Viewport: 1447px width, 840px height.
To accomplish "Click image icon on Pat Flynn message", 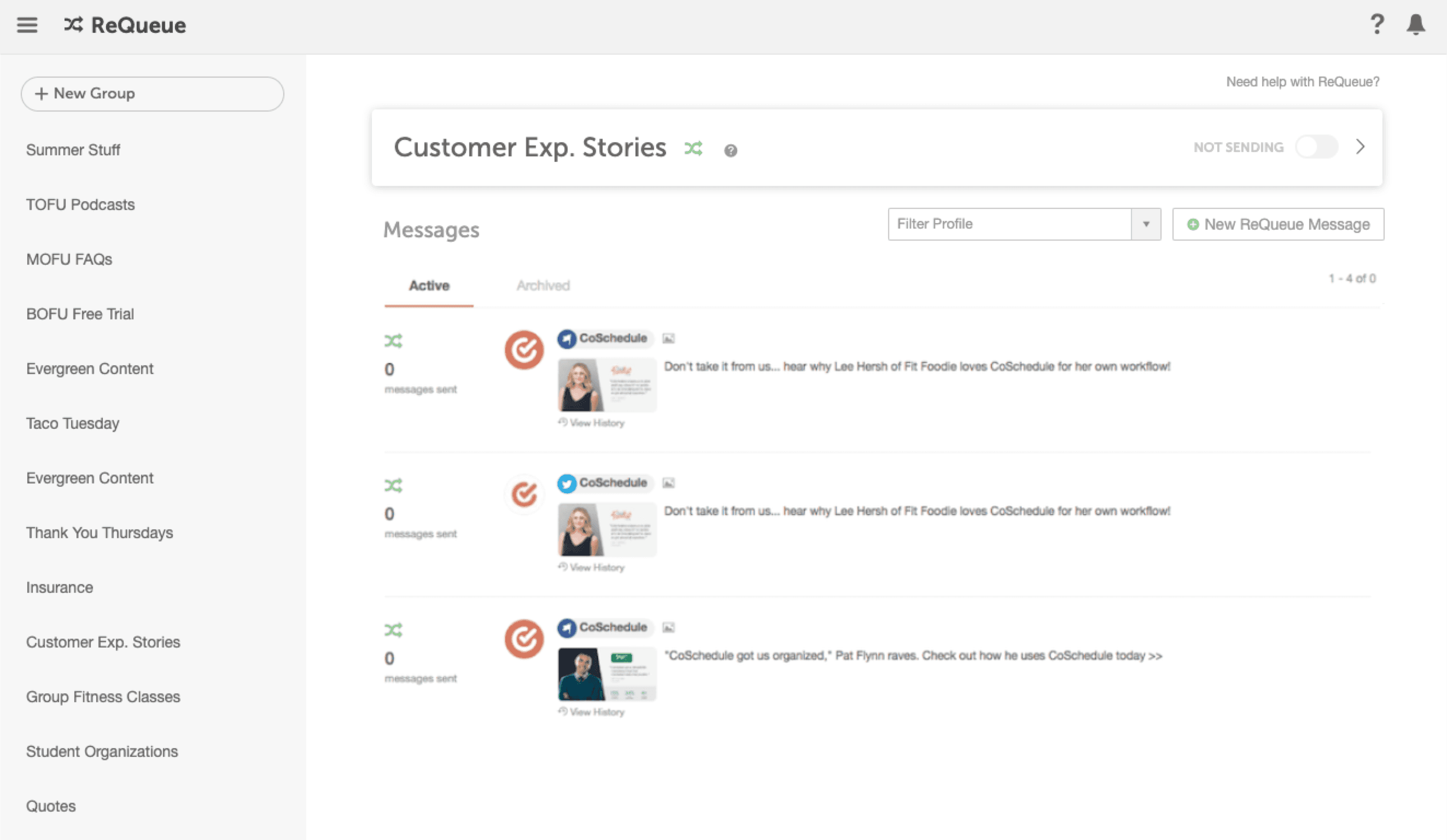I will (668, 628).
